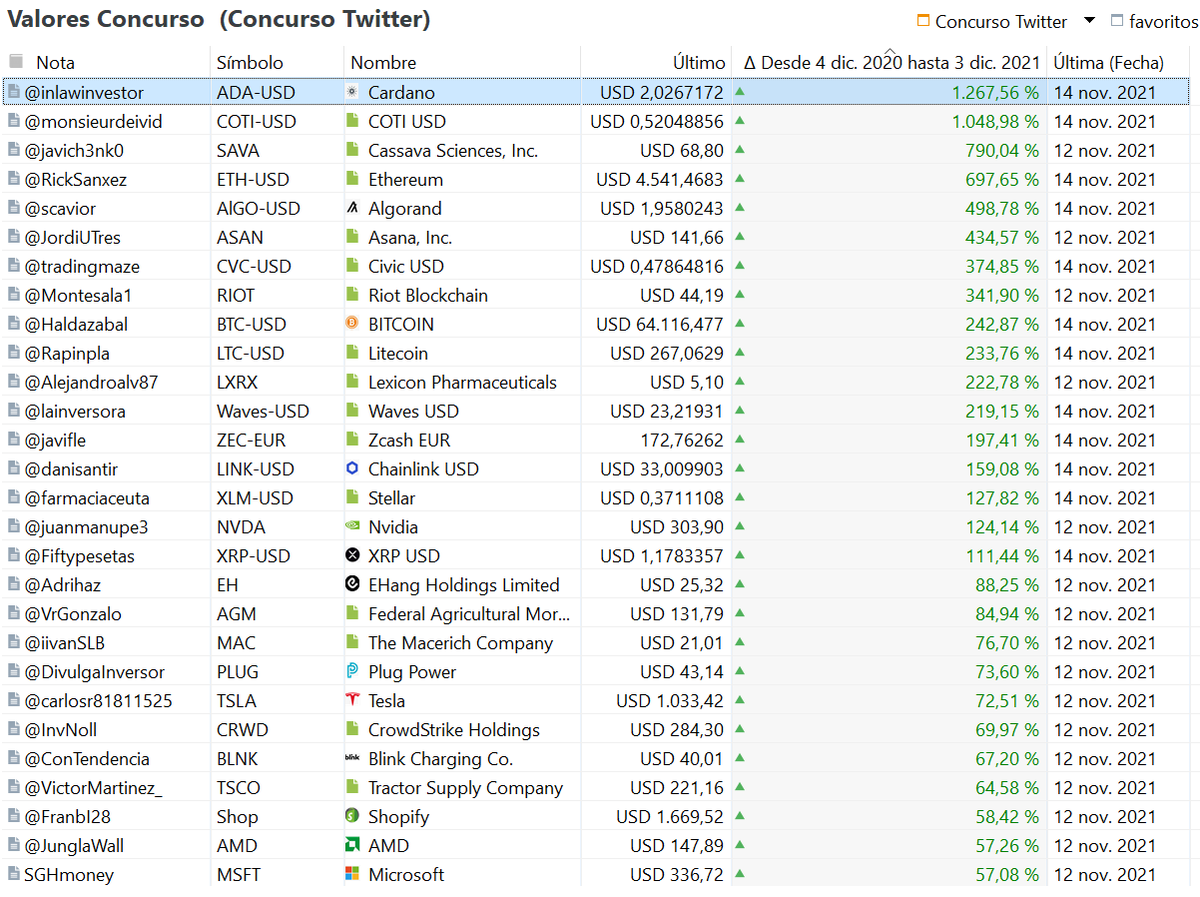Screen dimensions: 1200x897
Task: Click the Nvidia logo icon
Action: [352, 527]
